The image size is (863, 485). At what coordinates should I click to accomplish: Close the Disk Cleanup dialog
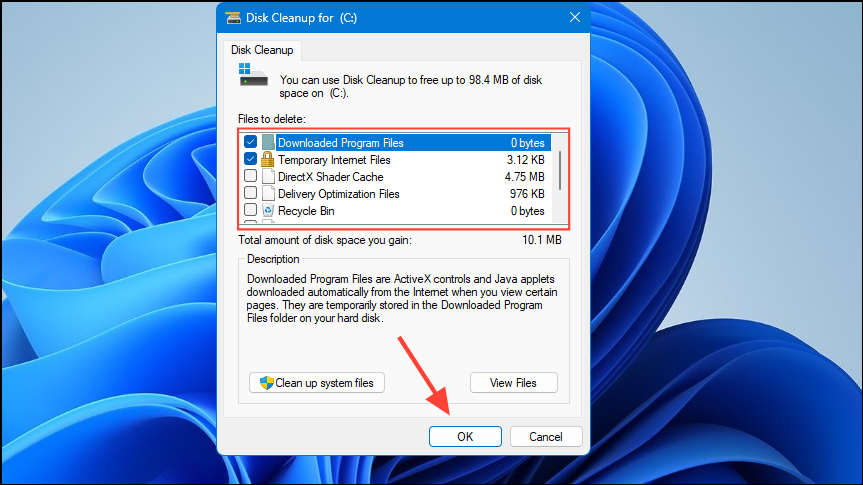click(x=575, y=18)
